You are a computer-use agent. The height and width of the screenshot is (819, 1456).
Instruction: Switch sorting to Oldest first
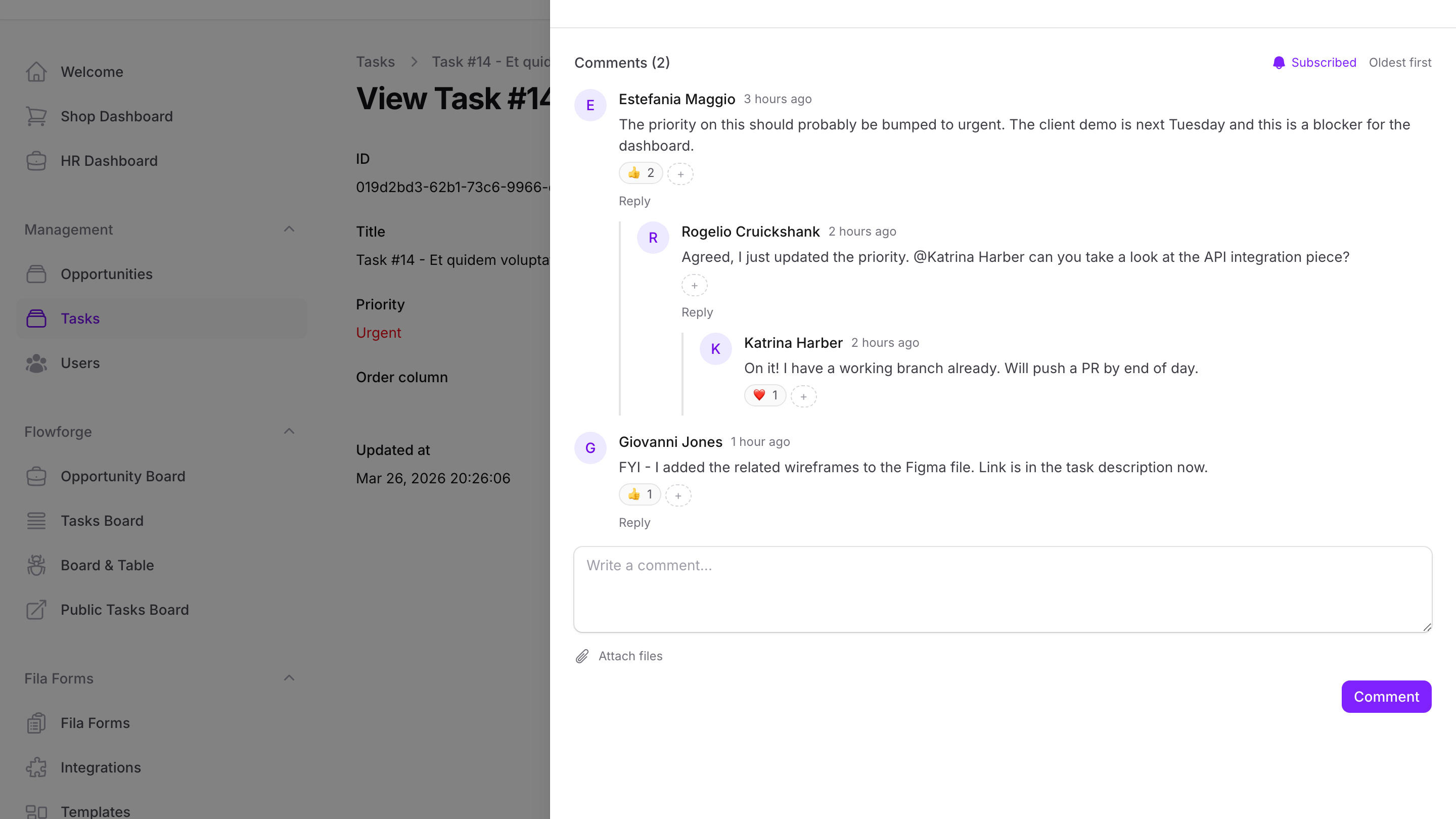1400,63
